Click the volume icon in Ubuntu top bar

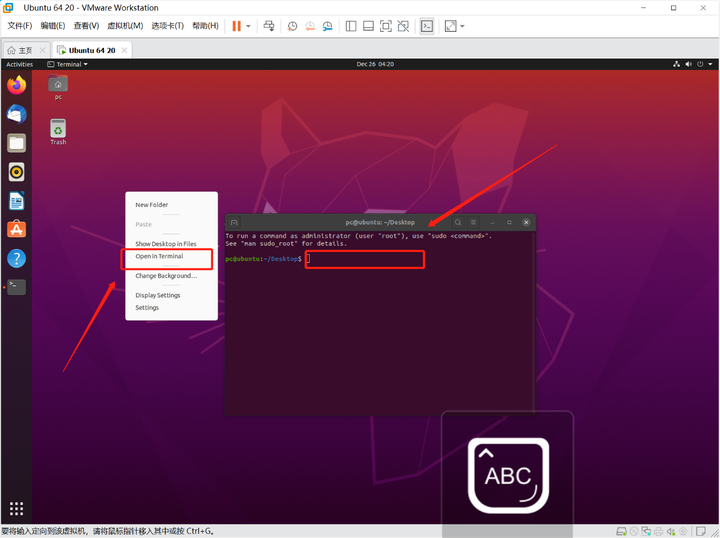point(688,64)
